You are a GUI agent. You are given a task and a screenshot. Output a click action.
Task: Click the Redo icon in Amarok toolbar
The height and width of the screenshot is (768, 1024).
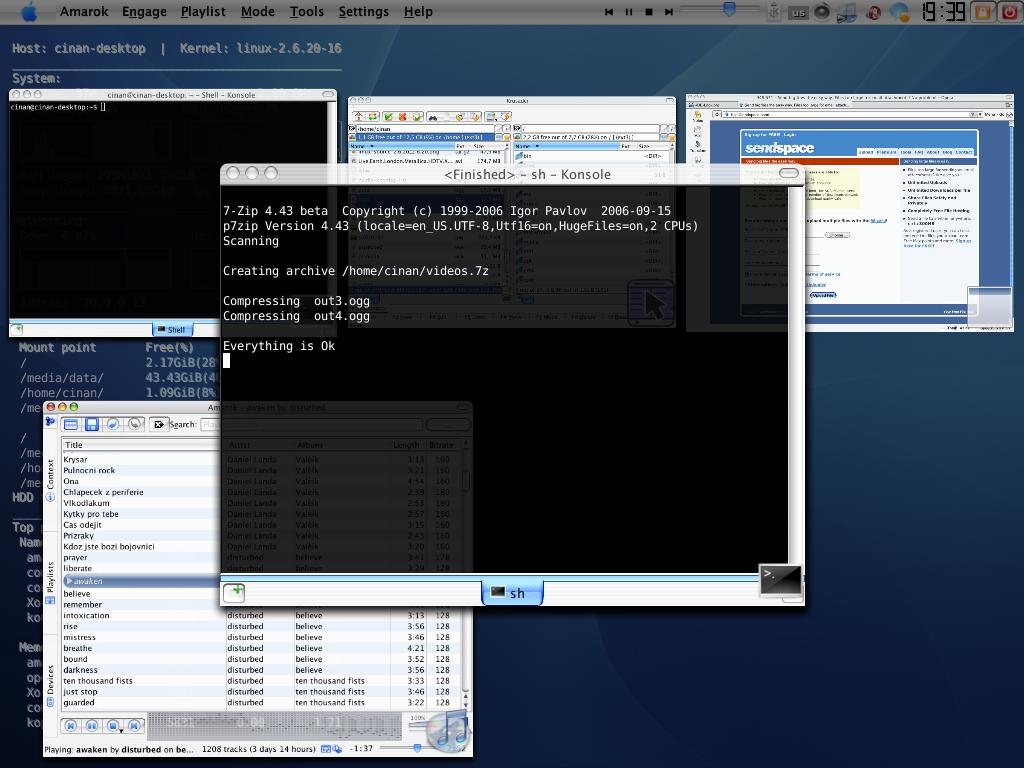(135, 424)
